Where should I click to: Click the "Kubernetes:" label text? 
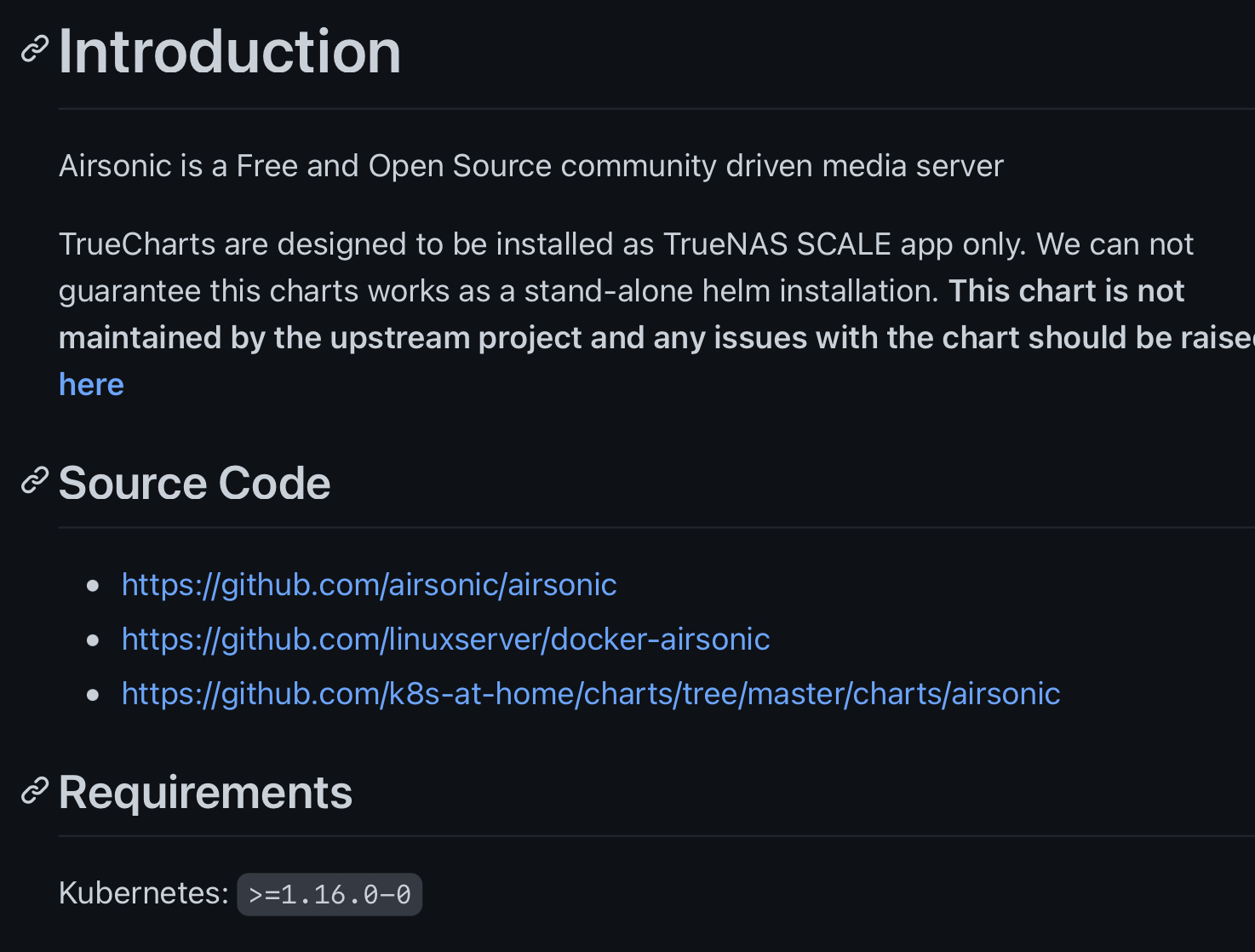click(143, 893)
